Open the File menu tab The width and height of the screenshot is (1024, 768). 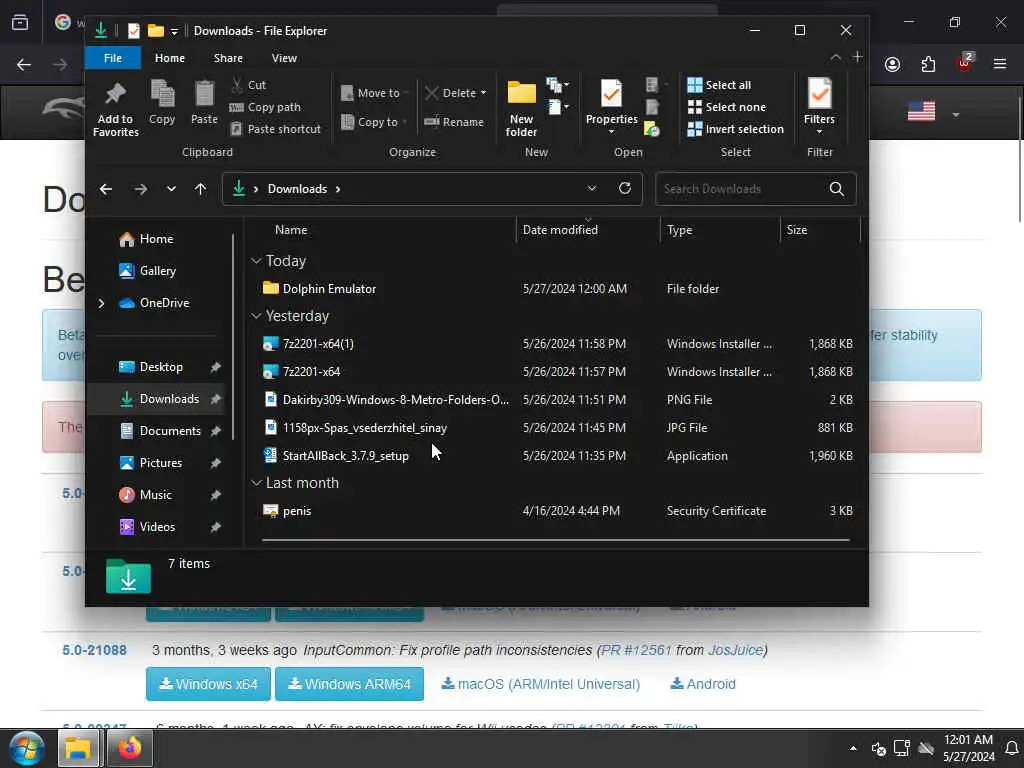(113, 58)
